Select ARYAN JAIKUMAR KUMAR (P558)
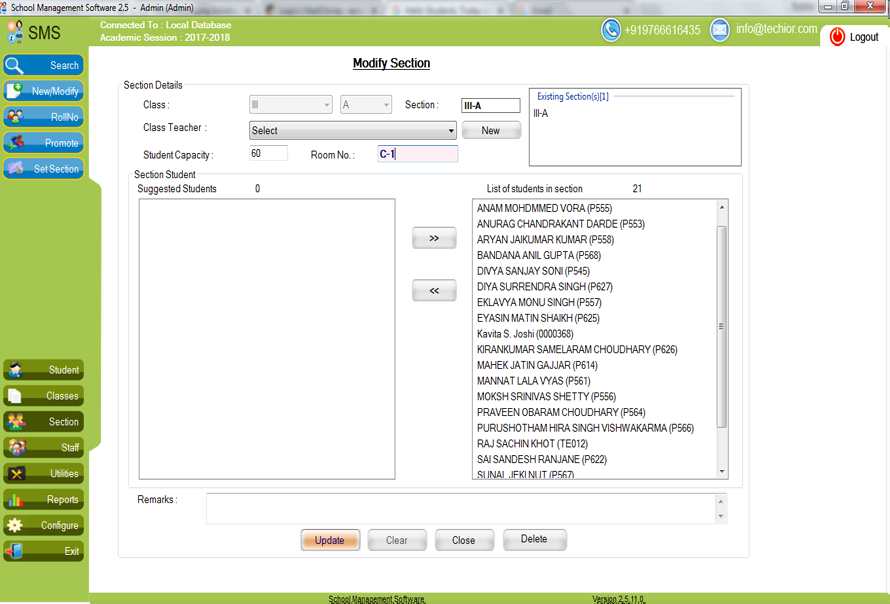 pyautogui.click(x=545, y=240)
